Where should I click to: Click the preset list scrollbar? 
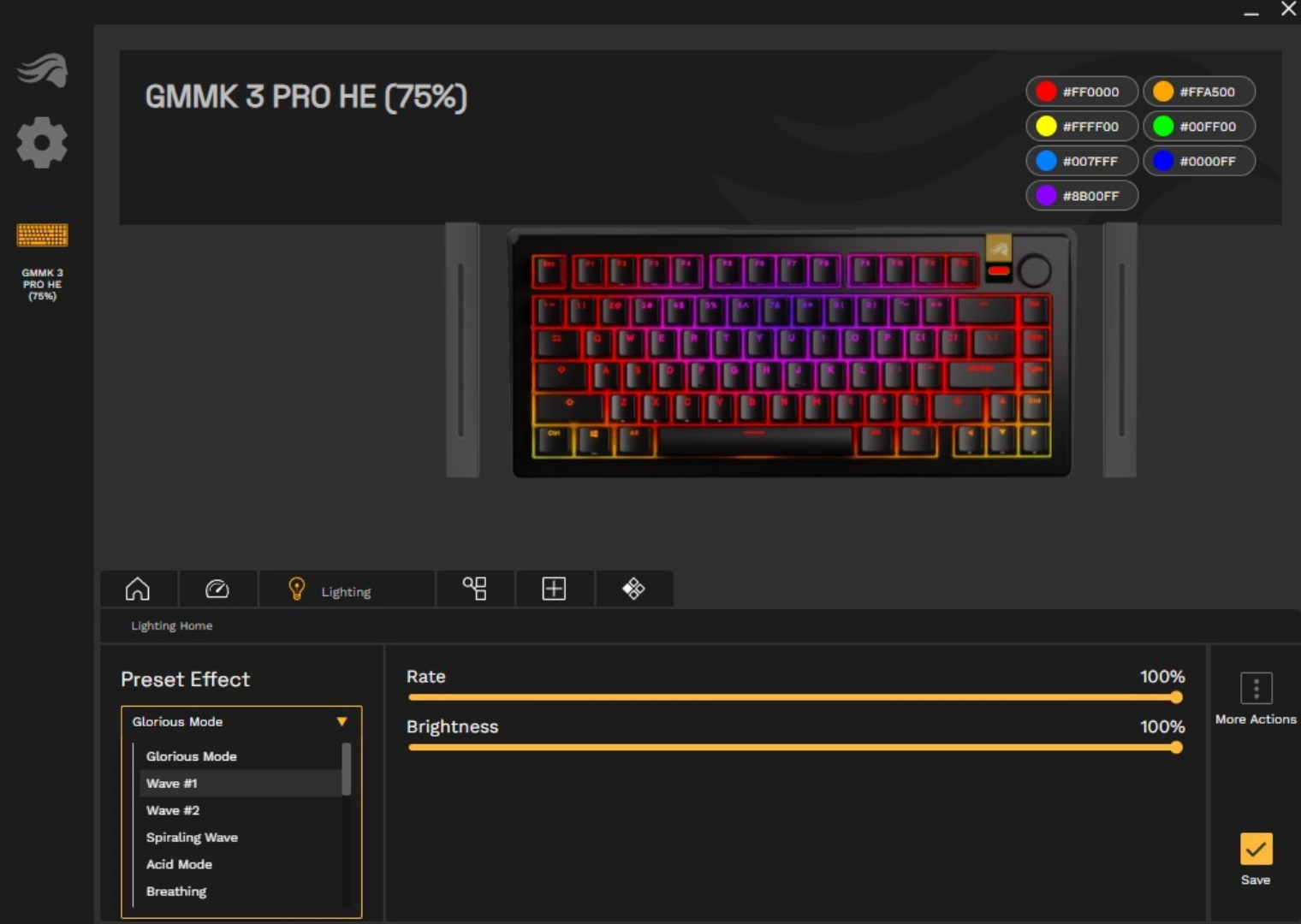347,770
